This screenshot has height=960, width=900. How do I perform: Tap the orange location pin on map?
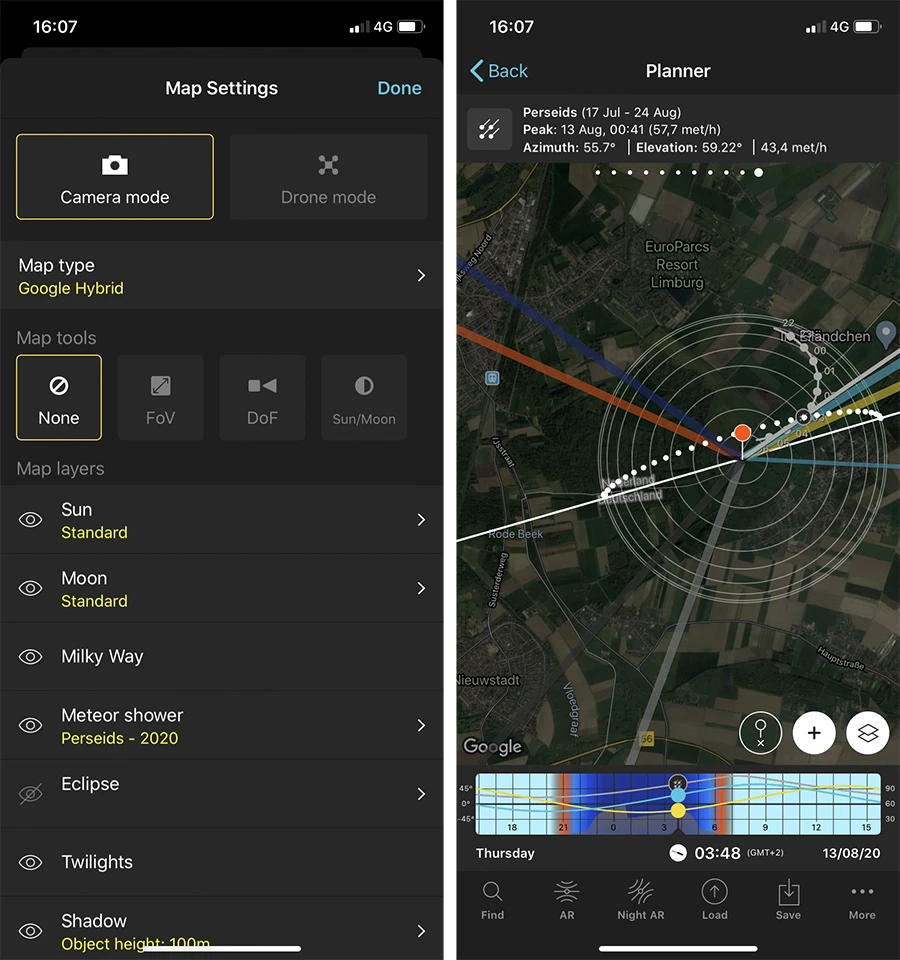742,433
